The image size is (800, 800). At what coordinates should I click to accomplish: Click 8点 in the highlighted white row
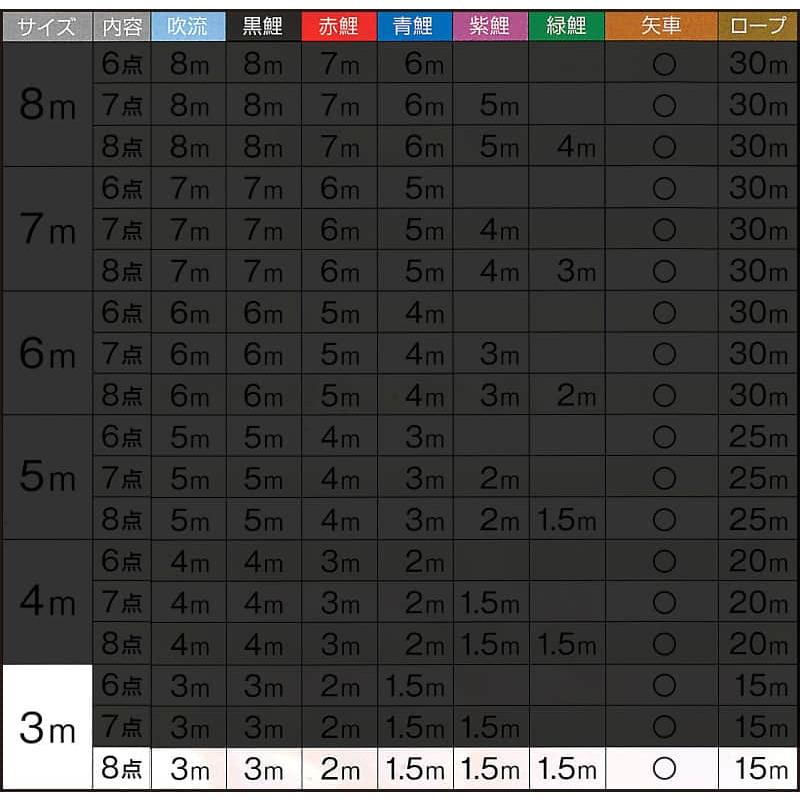122,768
